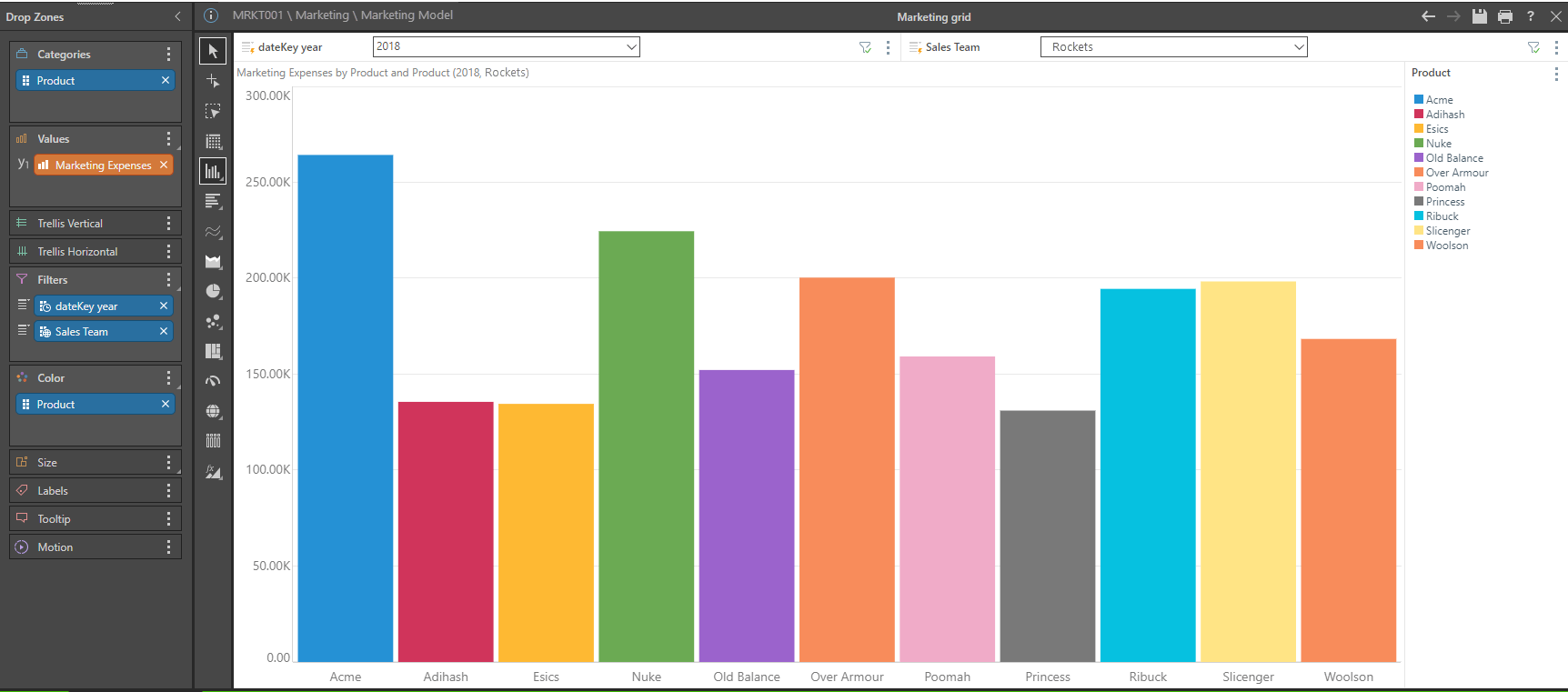This screenshot has width=1568, height=692.
Task: Select the Sales Team filter chip
Action: 103,332
